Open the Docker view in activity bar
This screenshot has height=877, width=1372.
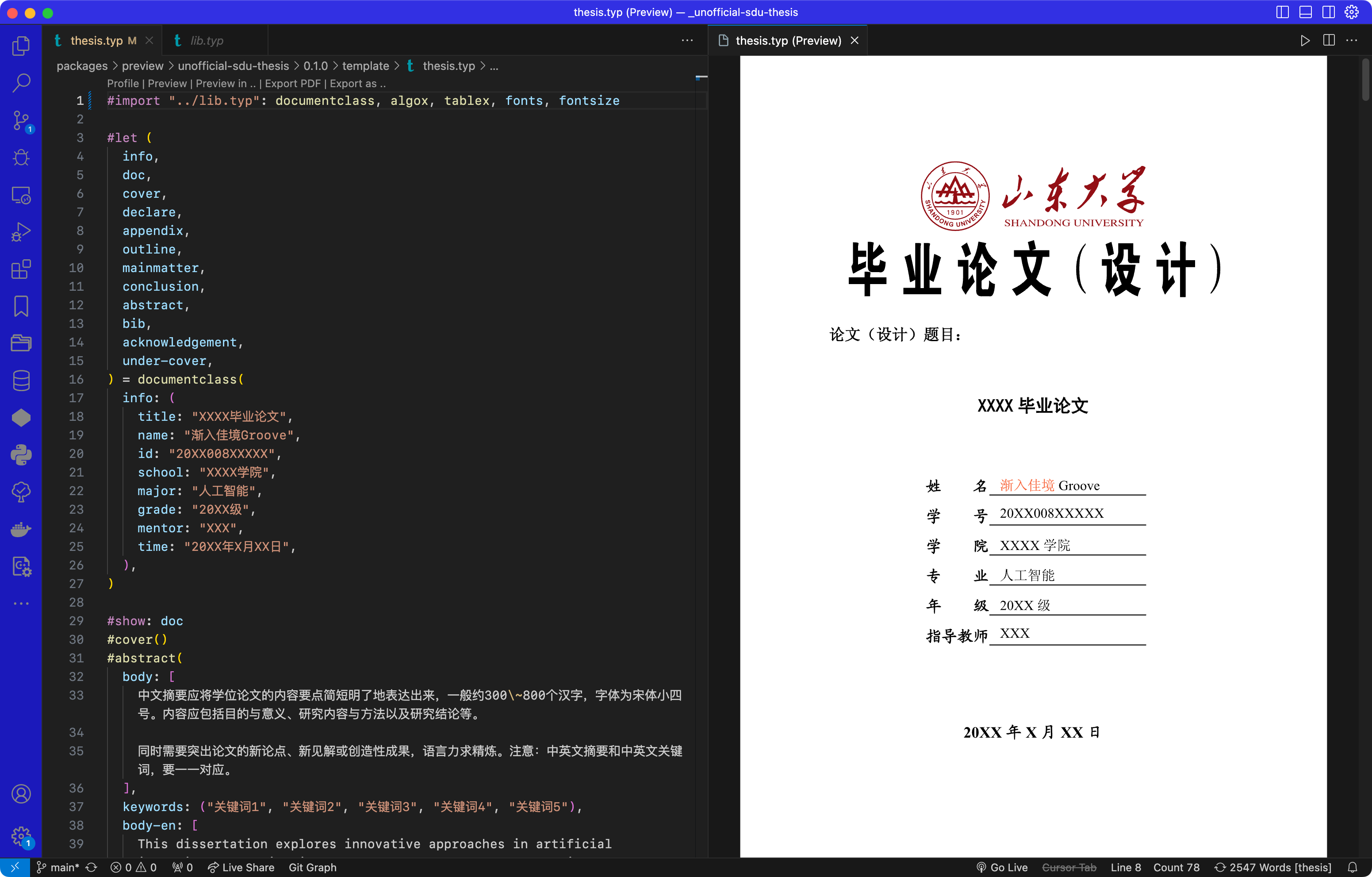coord(21,529)
